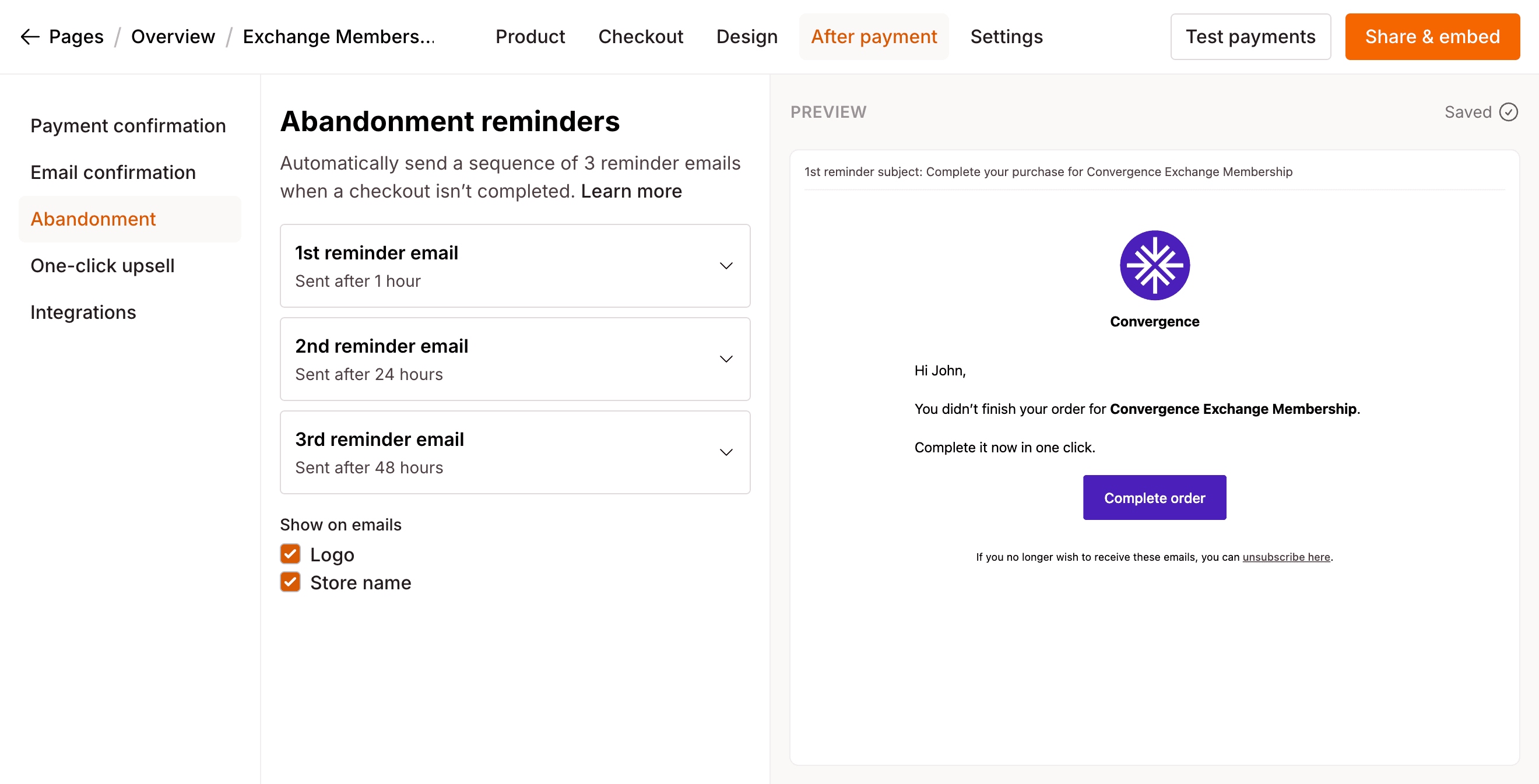Screen dimensions: 1539x784
Task: Switch to the After payment tab
Action: pos(873,37)
